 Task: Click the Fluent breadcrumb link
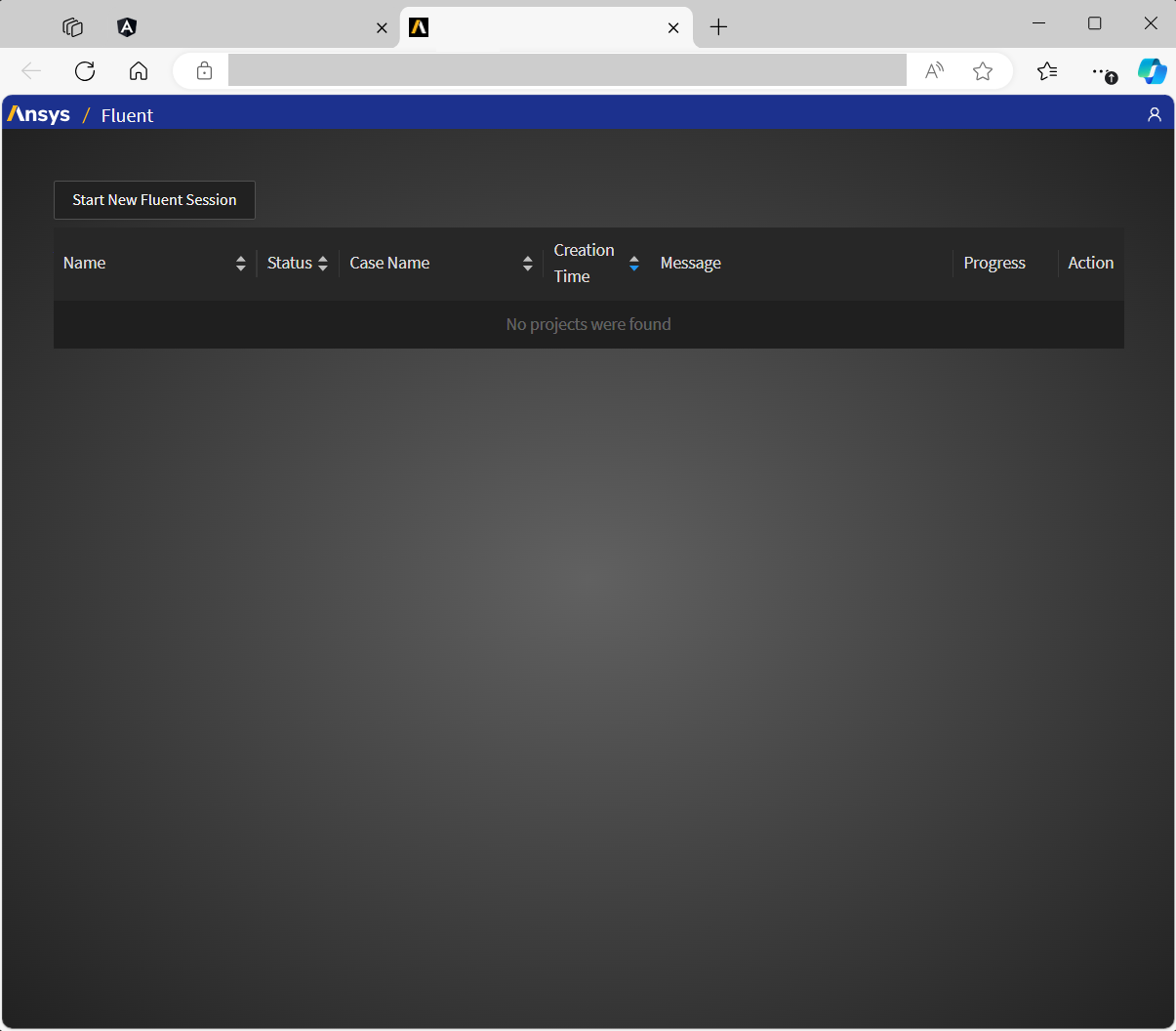127,115
